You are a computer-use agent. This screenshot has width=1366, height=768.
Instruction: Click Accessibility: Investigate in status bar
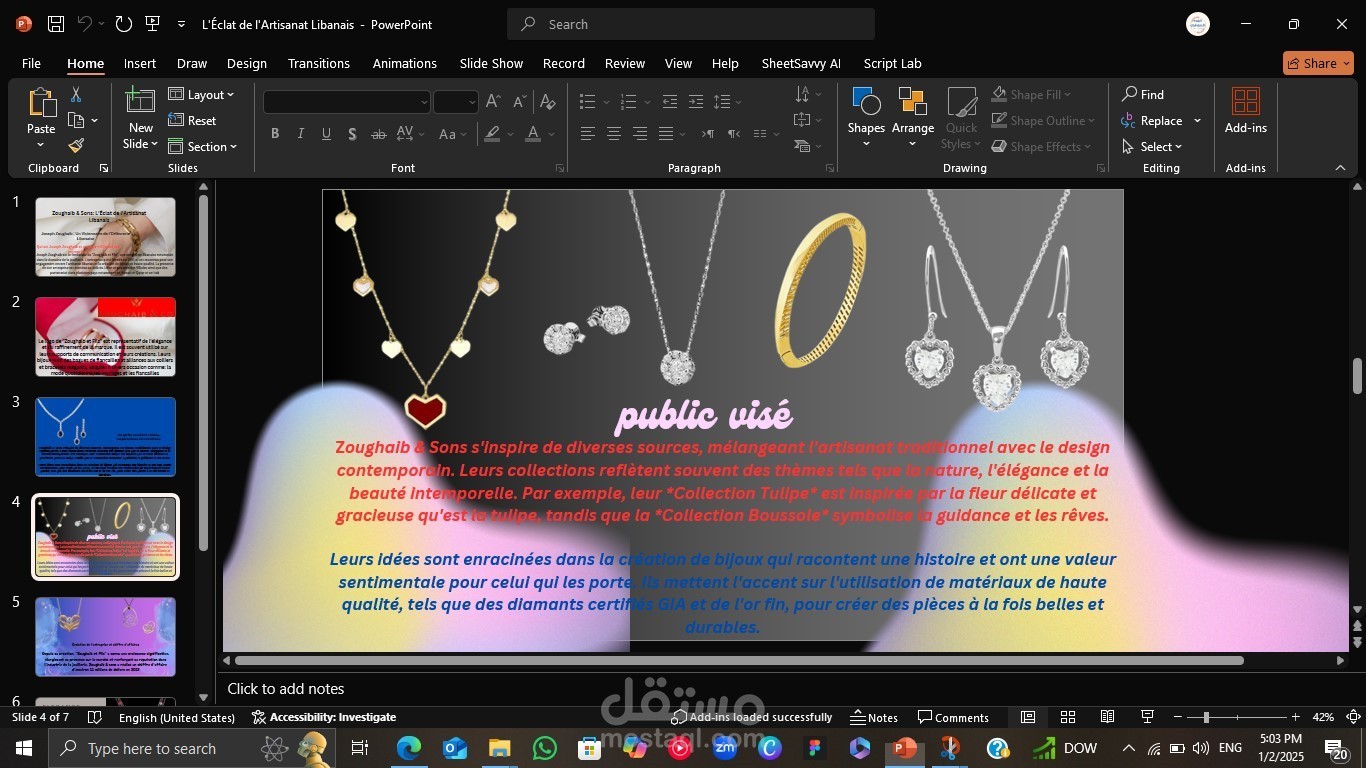(x=324, y=717)
